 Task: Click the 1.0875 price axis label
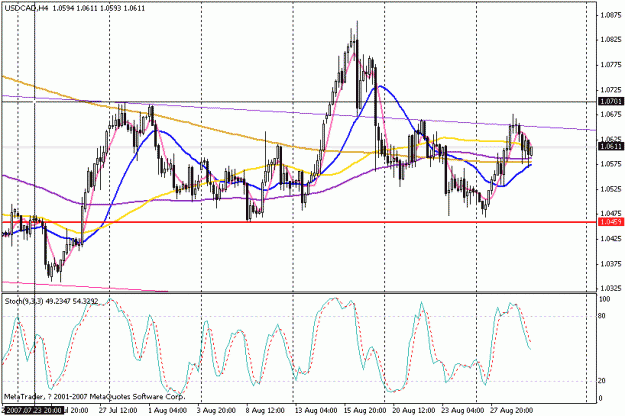(611, 15)
